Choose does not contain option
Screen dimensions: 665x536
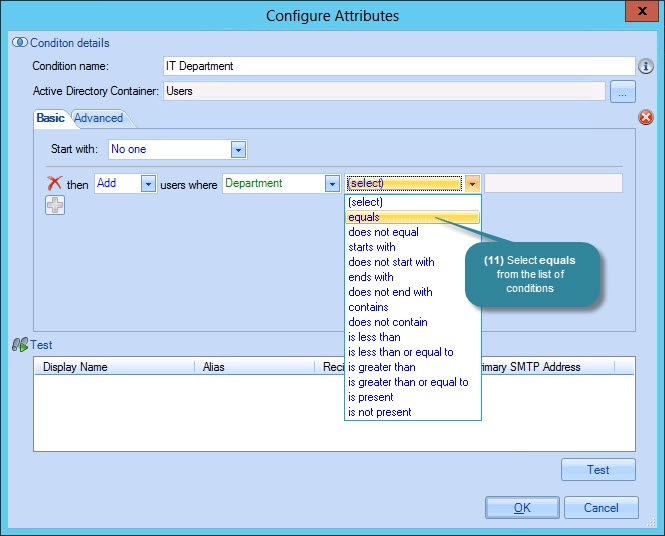[x=413, y=322]
